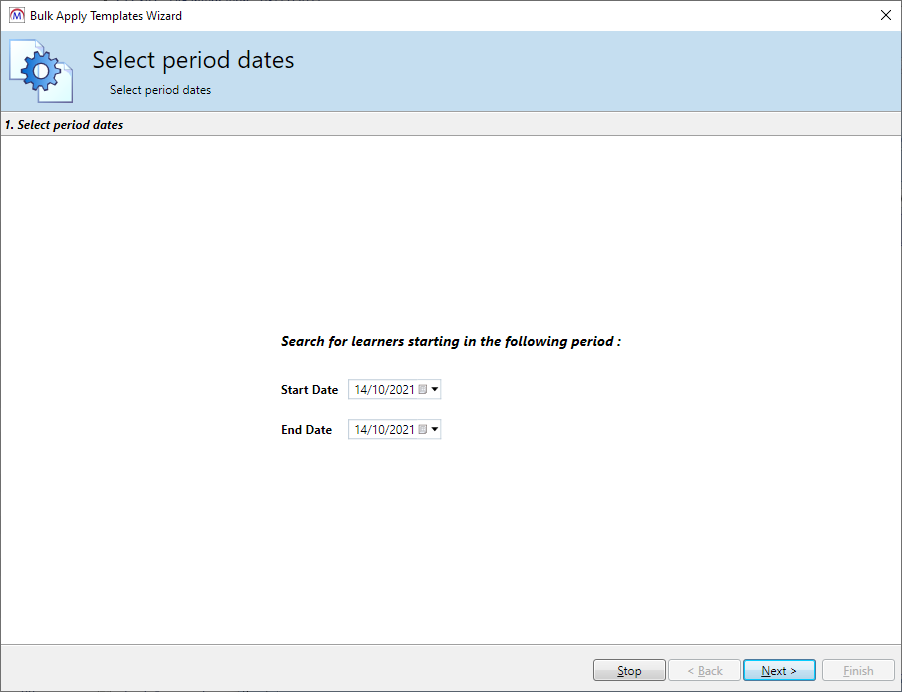
Task: Click the greyed-out Finish button
Action: point(858,671)
